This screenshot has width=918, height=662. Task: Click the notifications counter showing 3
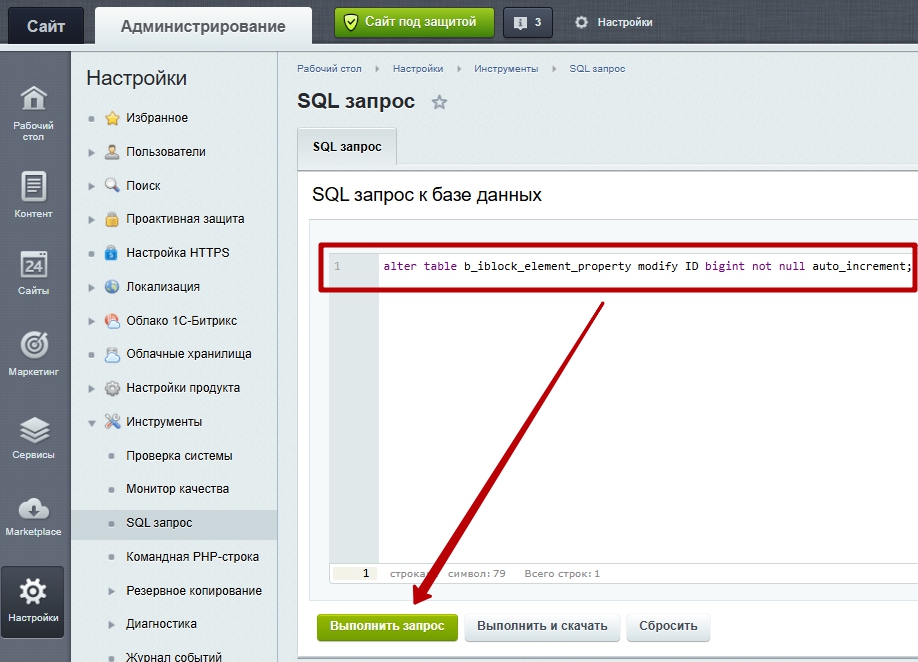coord(527,22)
